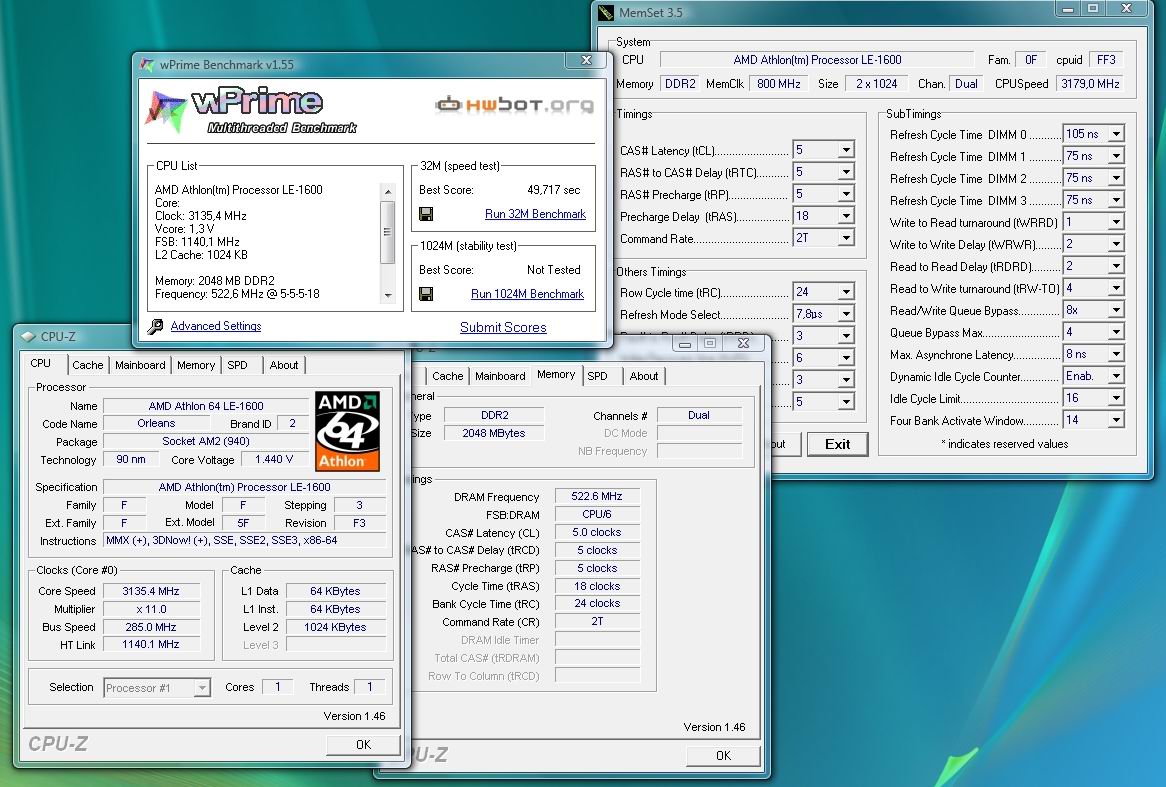
Task: Click the CPUSpeed 3179,0 MHz field
Action: point(1090,84)
